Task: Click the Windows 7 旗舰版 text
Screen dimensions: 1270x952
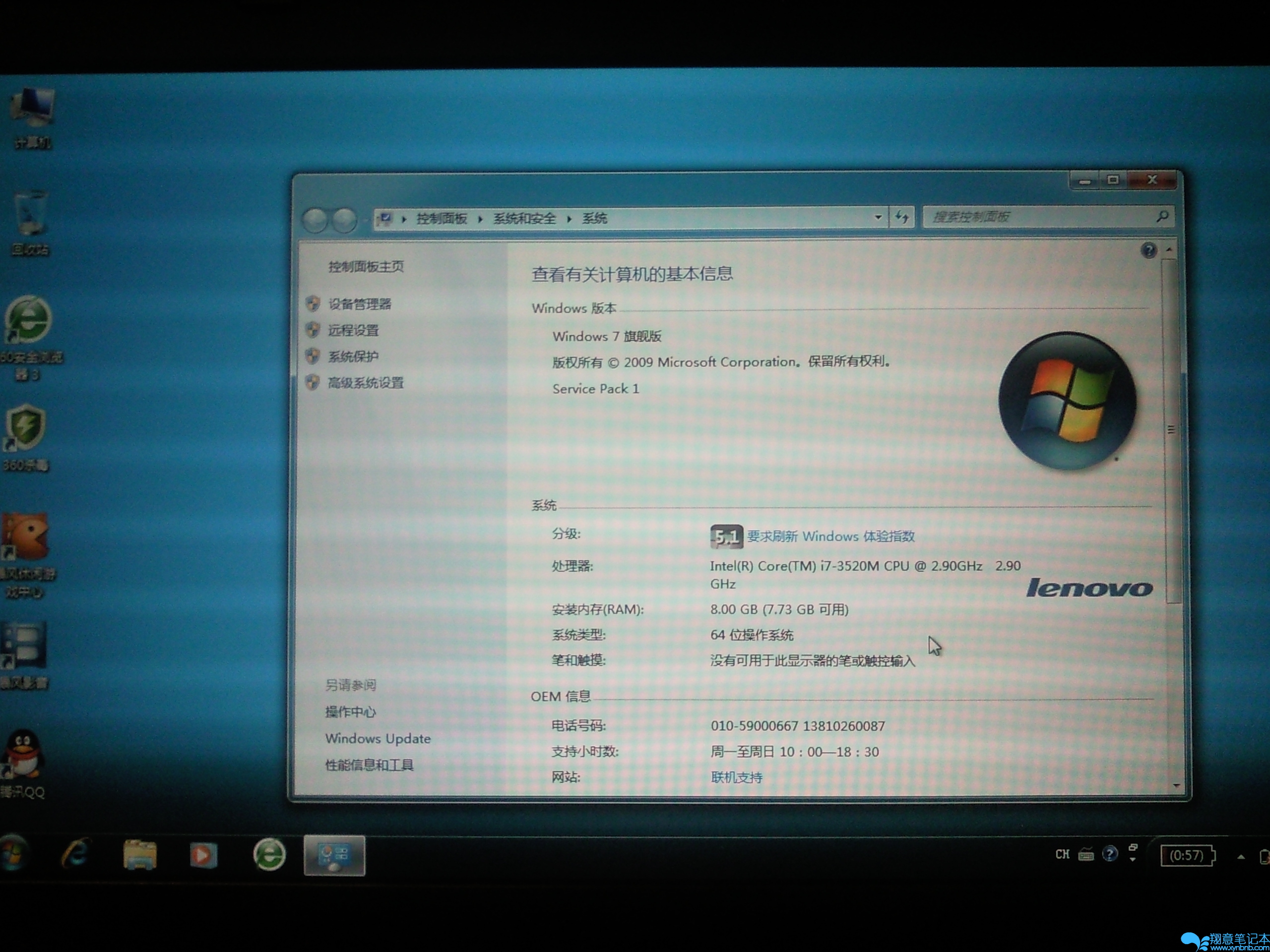Action: 607,336
